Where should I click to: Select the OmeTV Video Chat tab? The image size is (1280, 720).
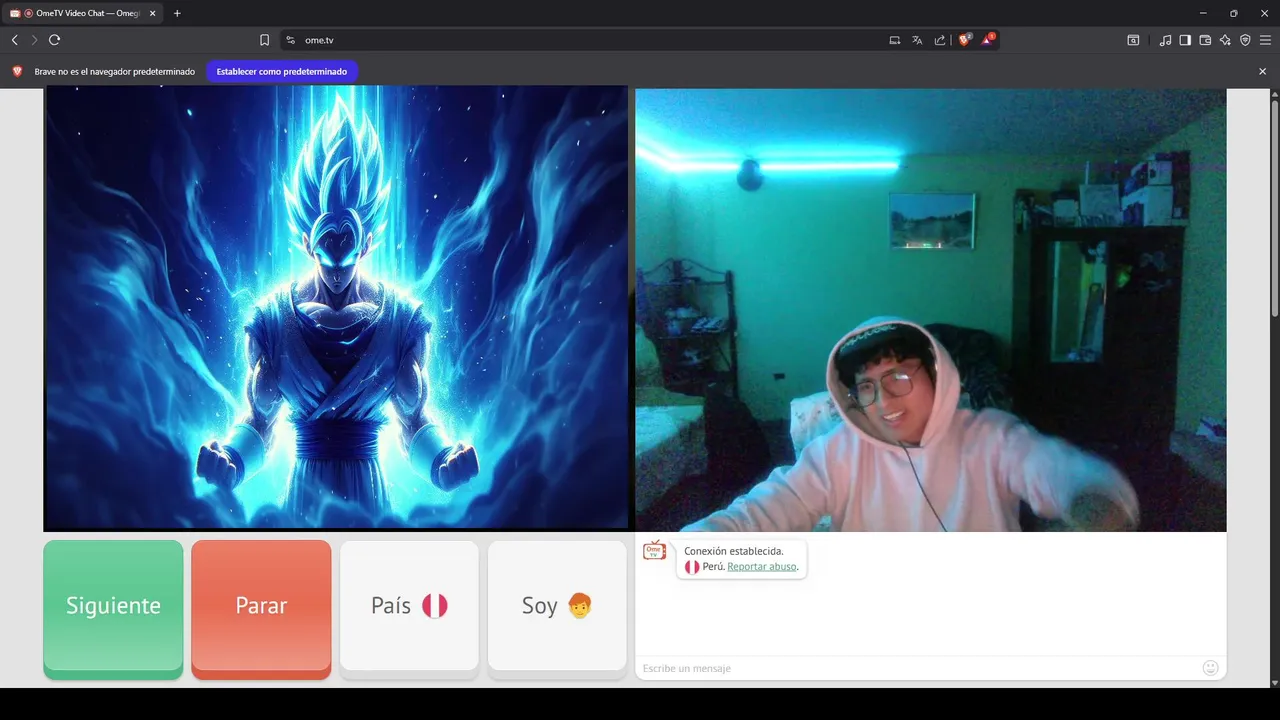click(x=83, y=13)
